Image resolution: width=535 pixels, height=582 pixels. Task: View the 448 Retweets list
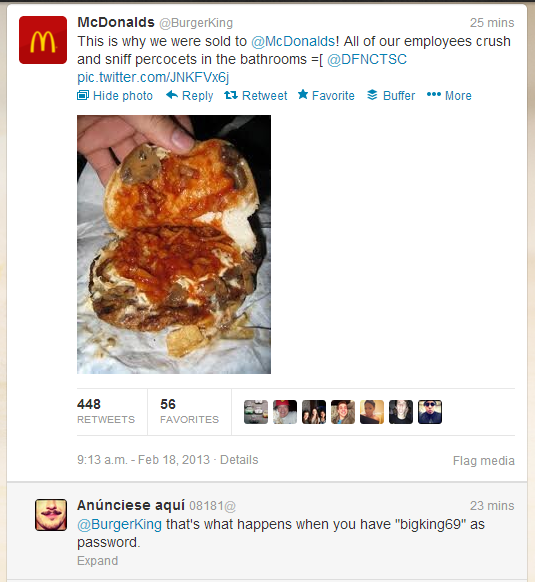tap(106, 411)
